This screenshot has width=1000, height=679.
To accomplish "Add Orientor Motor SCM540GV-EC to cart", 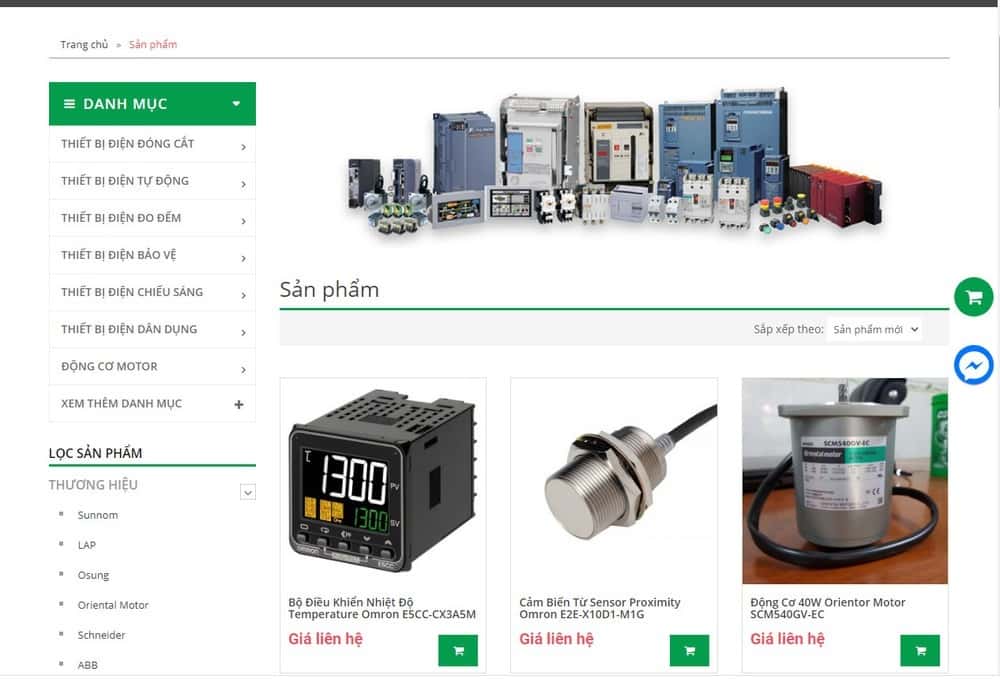I will click(x=920, y=650).
